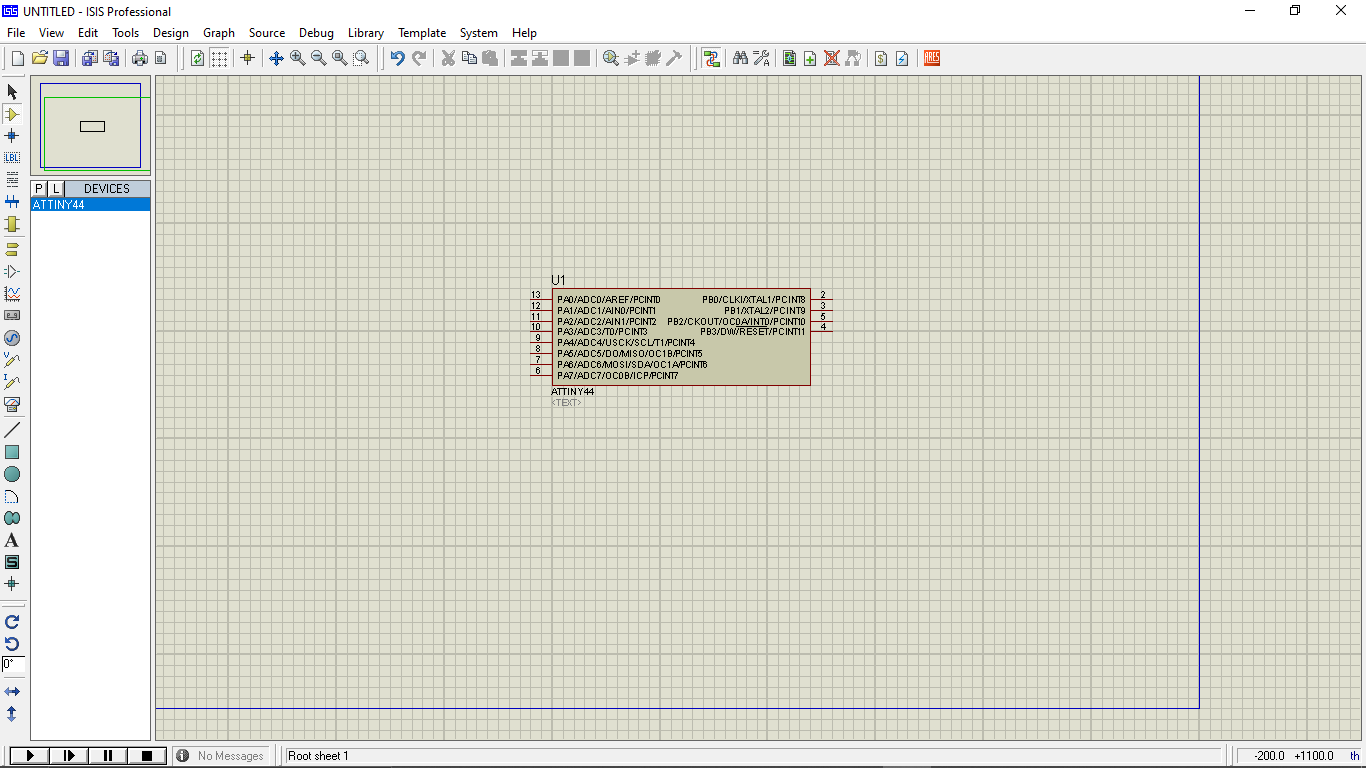Choose Tape recorder mode
Screen dimensions: 1366x768
point(12,315)
